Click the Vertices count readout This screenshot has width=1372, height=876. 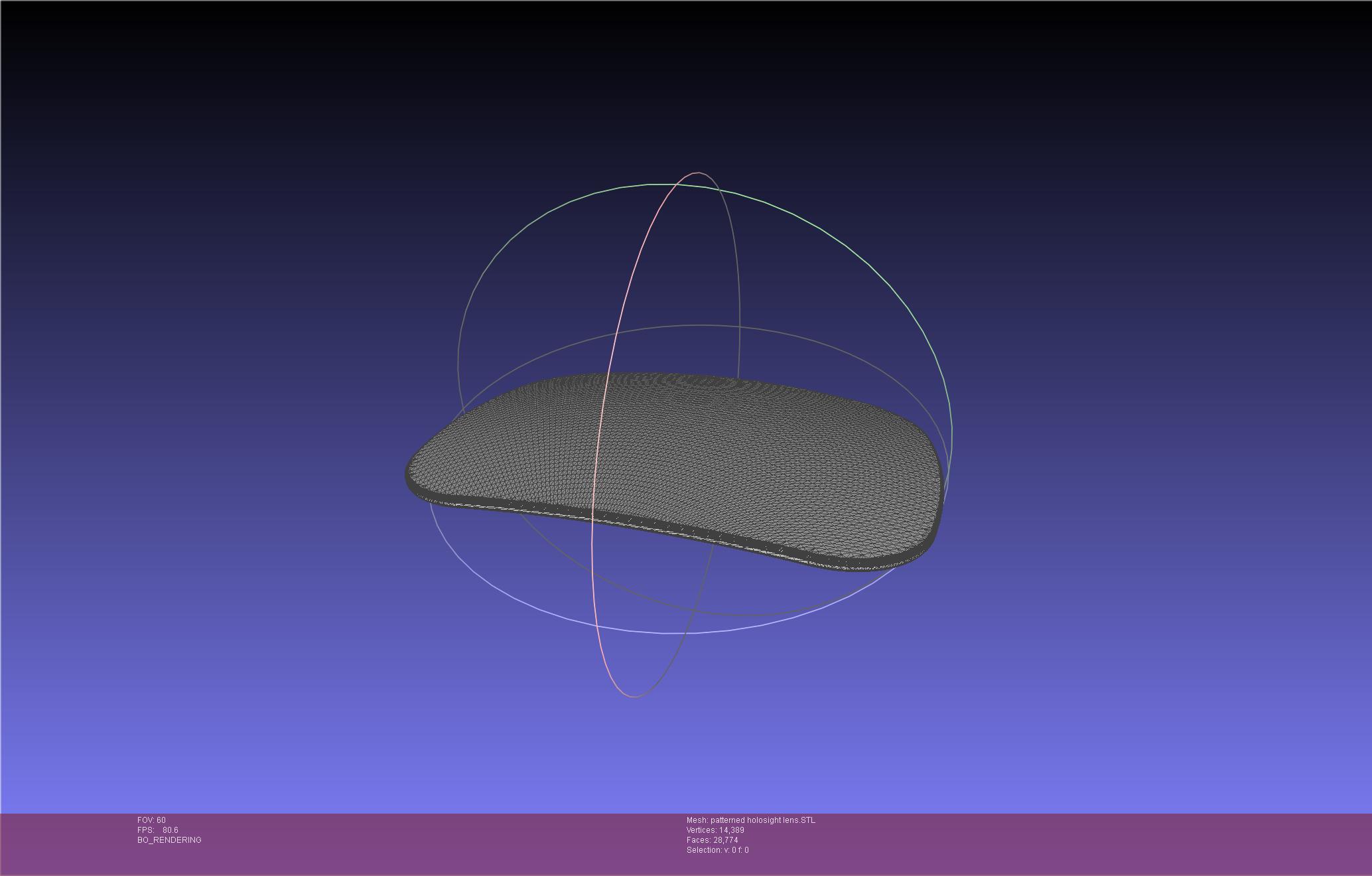coord(715,830)
